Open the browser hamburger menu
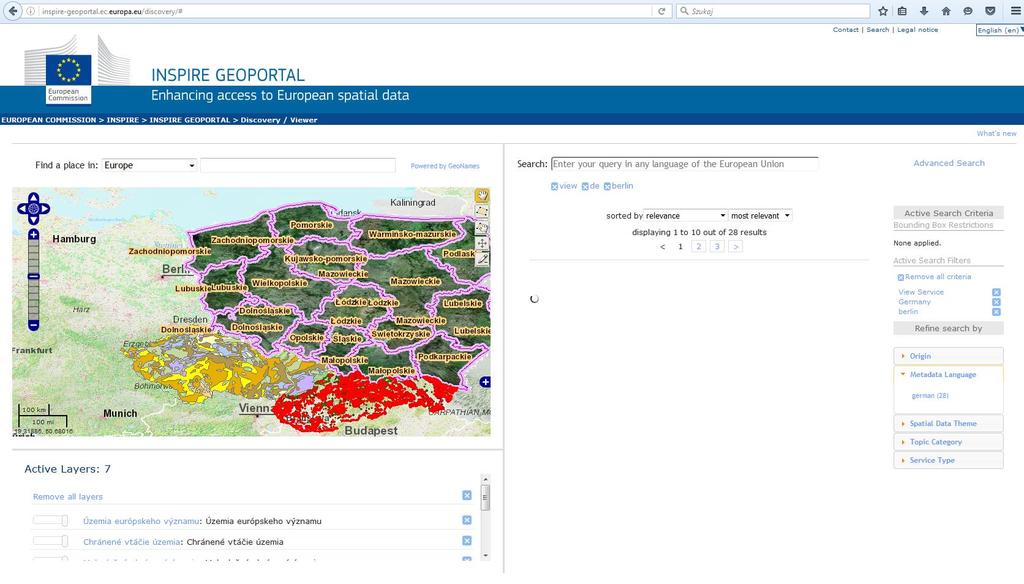 pos(1016,11)
